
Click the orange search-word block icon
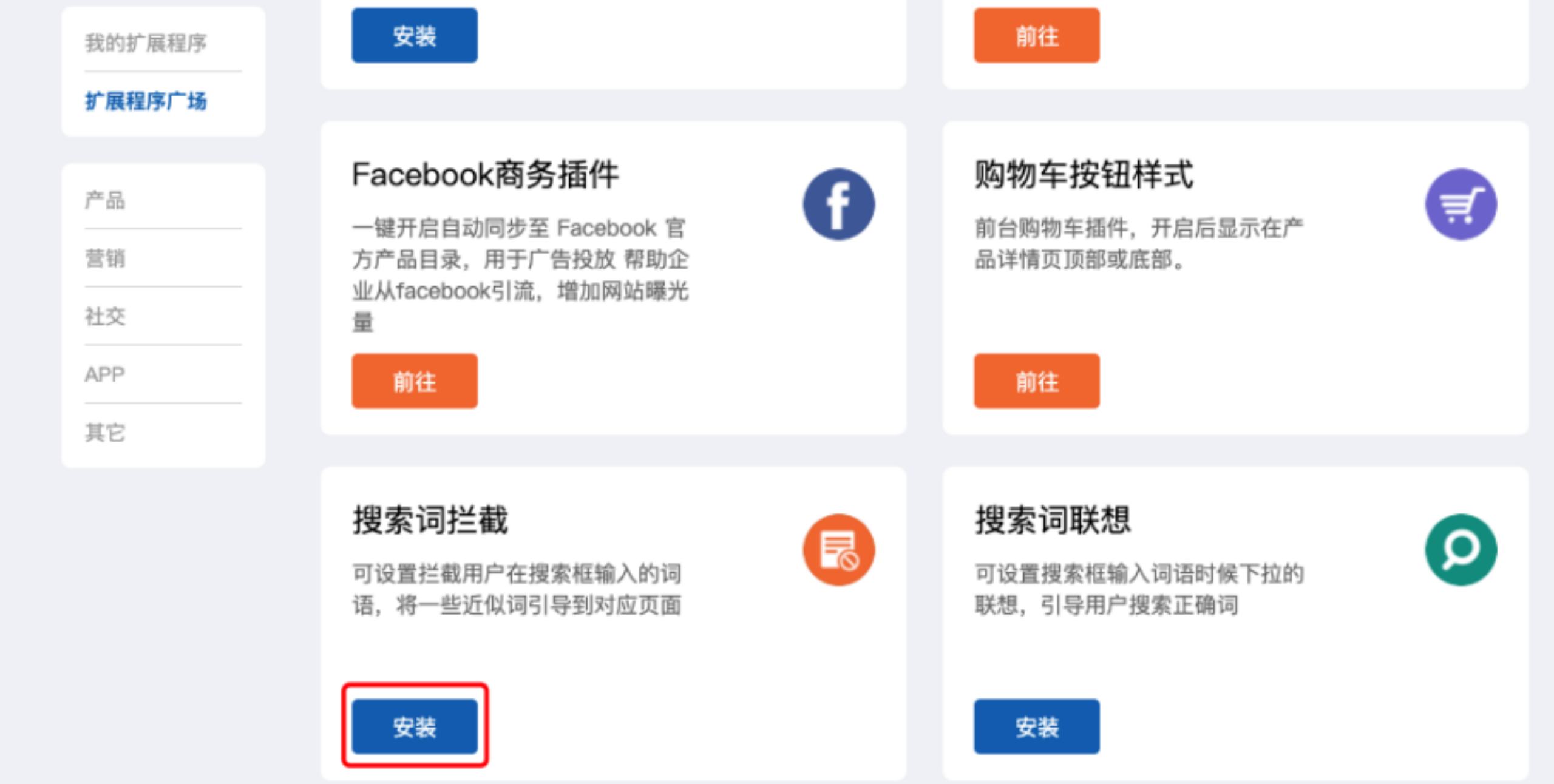click(838, 550)
